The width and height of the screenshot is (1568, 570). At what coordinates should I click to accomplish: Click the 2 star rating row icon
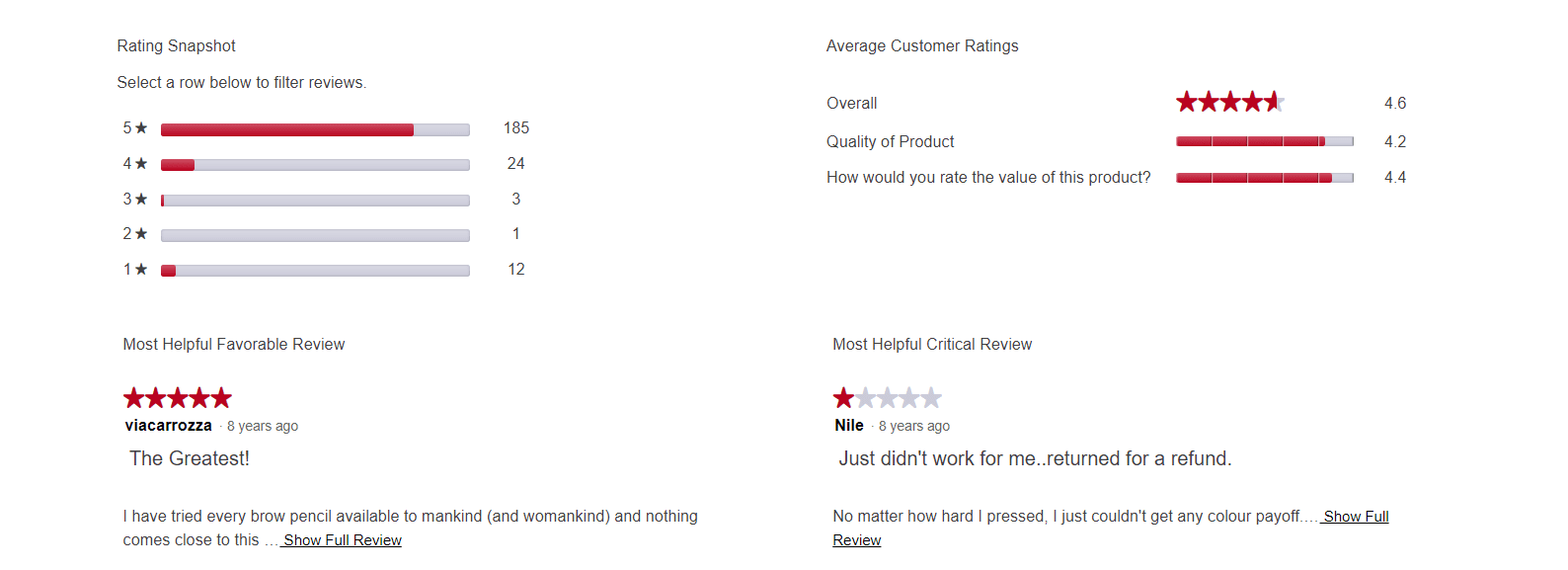tap(141, 234)
